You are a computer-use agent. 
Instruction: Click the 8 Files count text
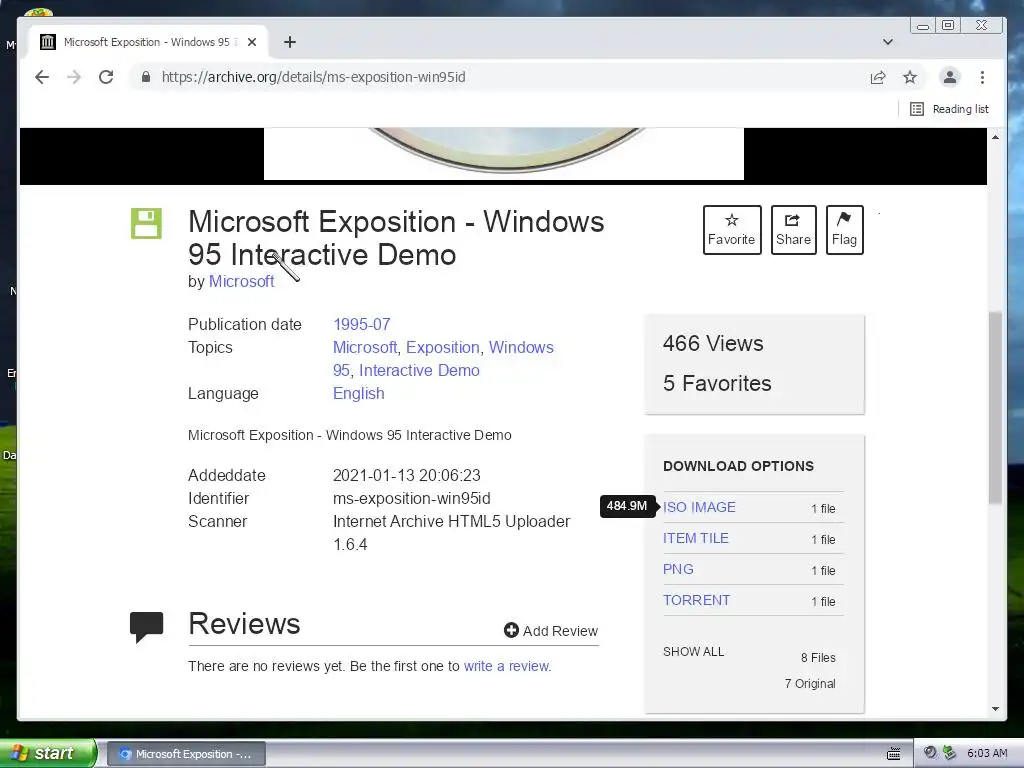818,658
